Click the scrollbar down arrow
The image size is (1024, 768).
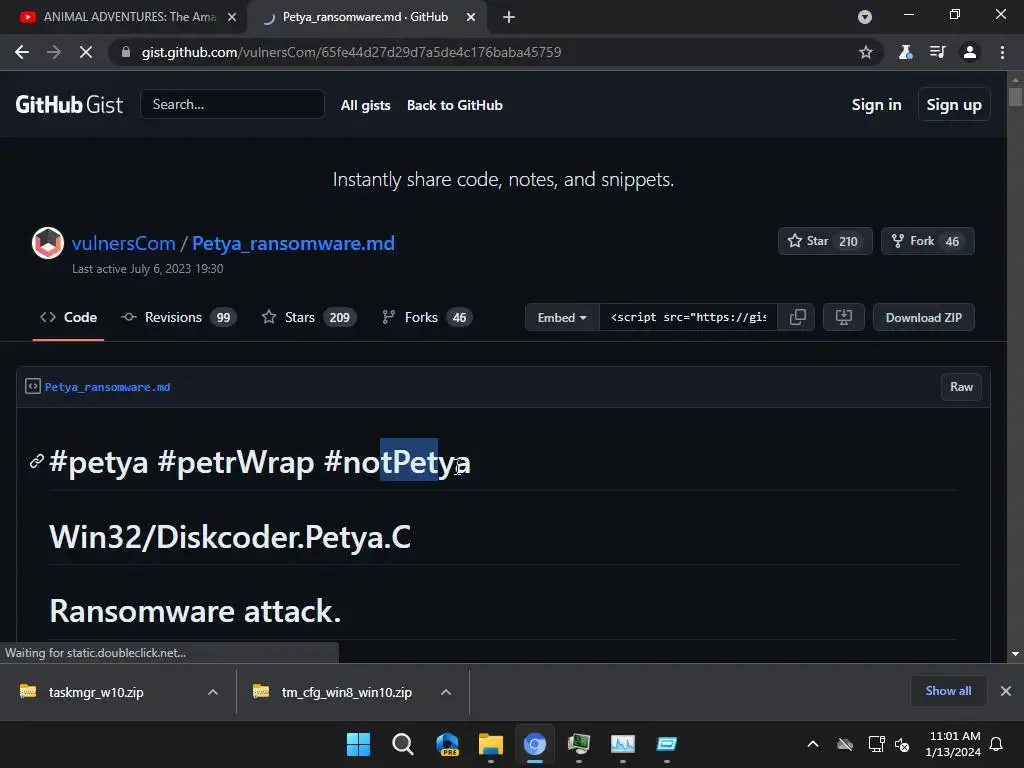[1015, 654]
